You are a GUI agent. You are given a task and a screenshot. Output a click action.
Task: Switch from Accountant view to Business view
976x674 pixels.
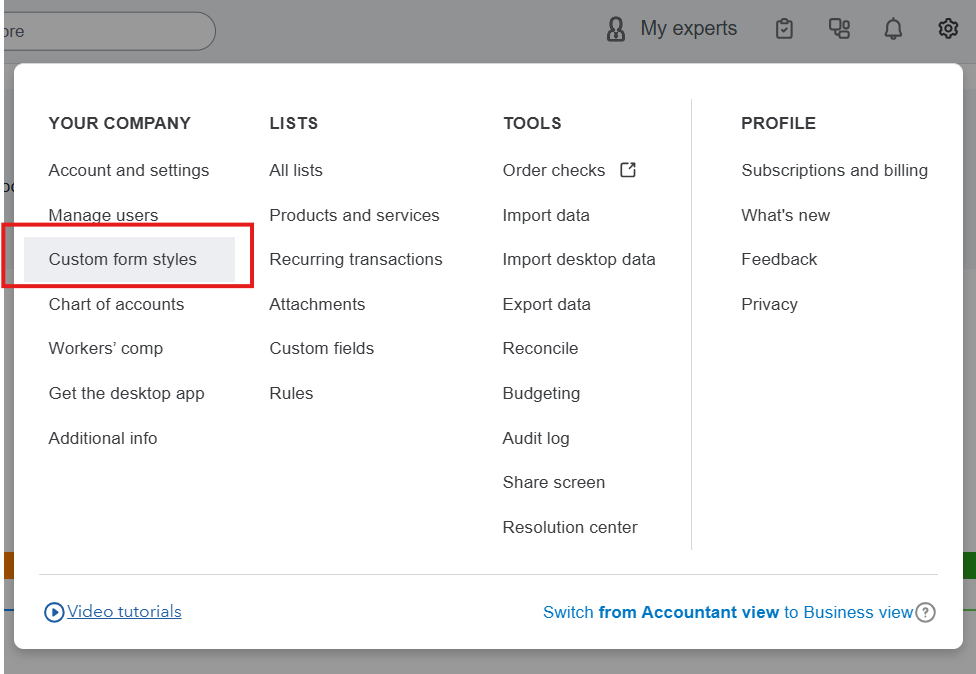coord(727,612)
